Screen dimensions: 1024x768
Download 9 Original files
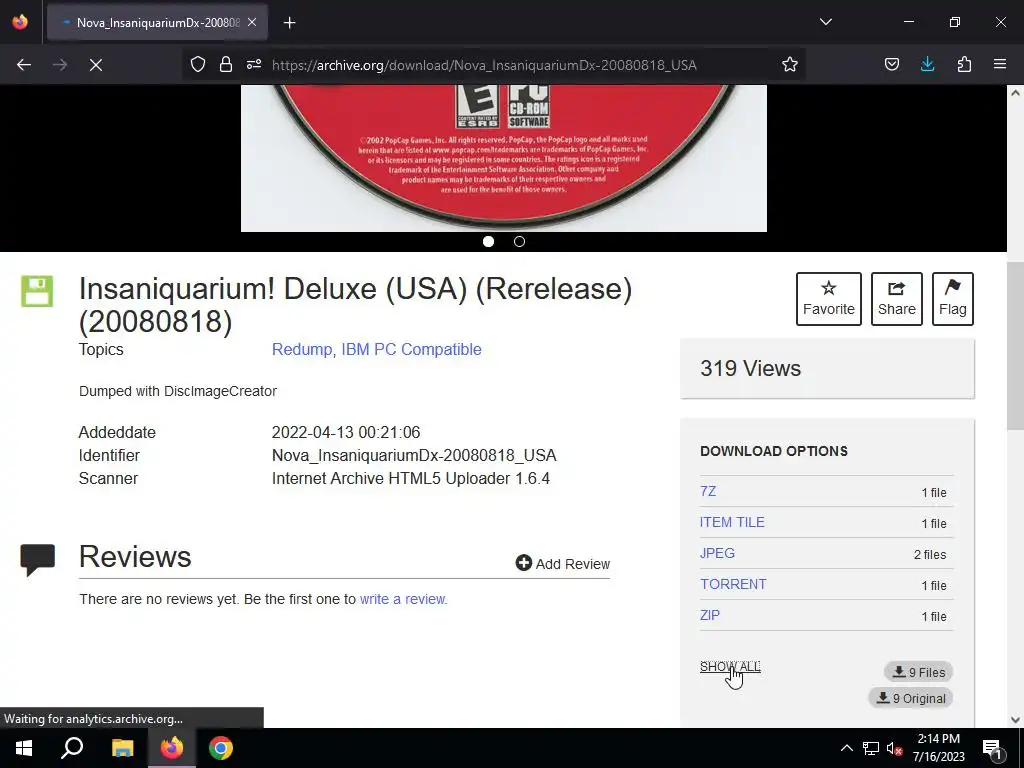click(x=911, y=698)
